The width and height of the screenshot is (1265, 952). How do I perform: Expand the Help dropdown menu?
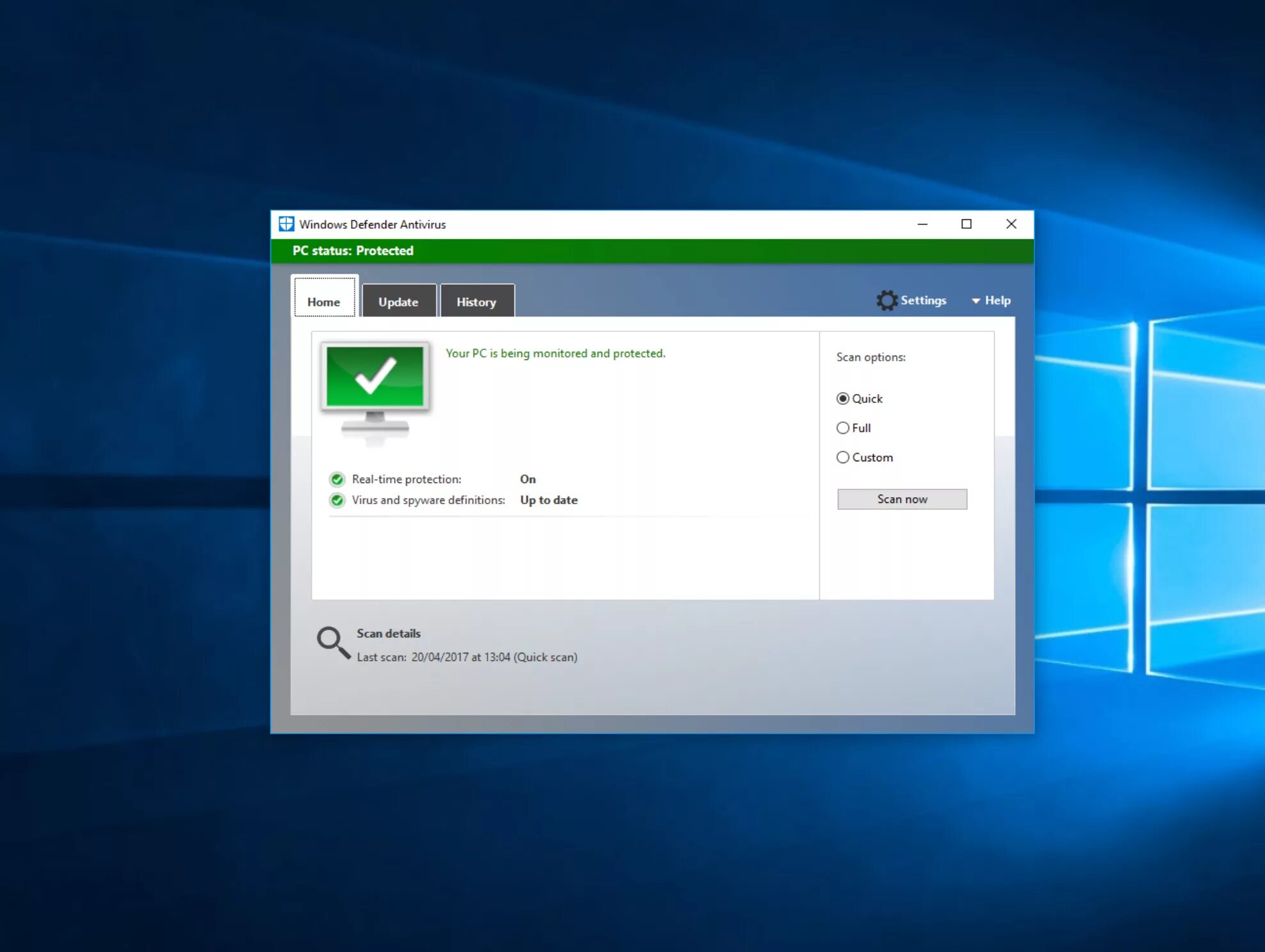click(x=991, y=300)
